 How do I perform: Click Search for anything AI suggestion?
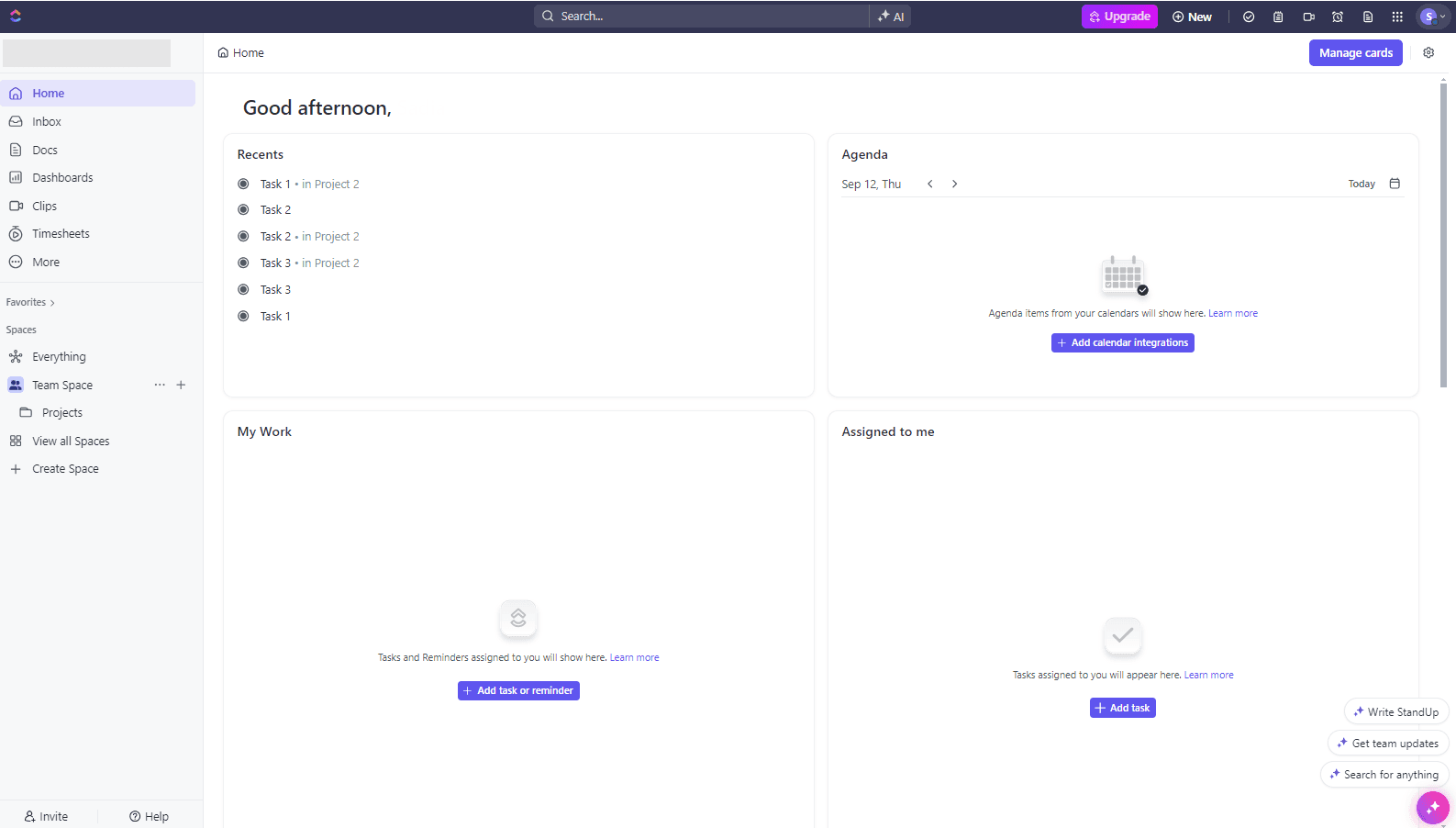pos(1384,774)
